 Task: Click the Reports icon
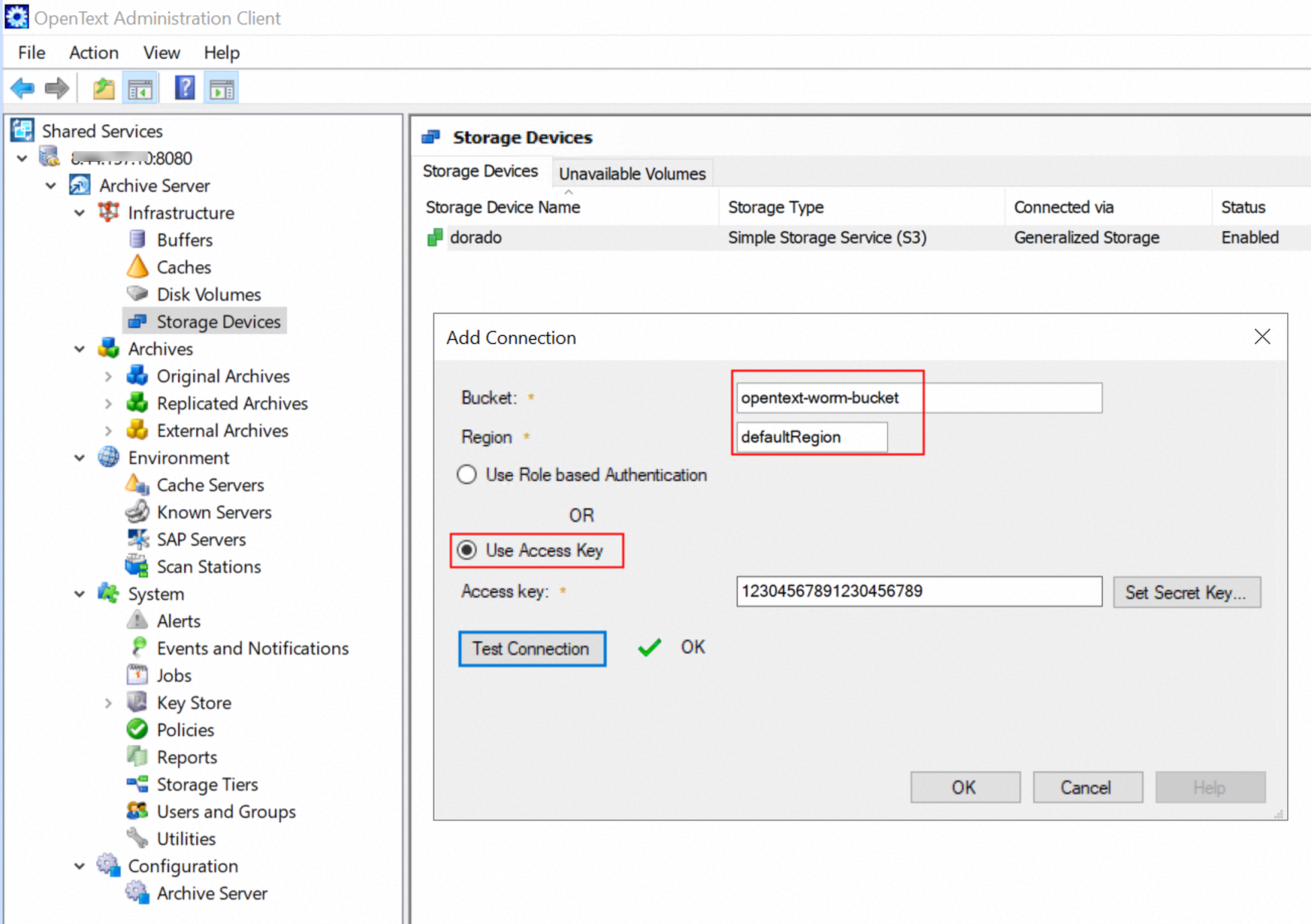[x=137, y=756]
